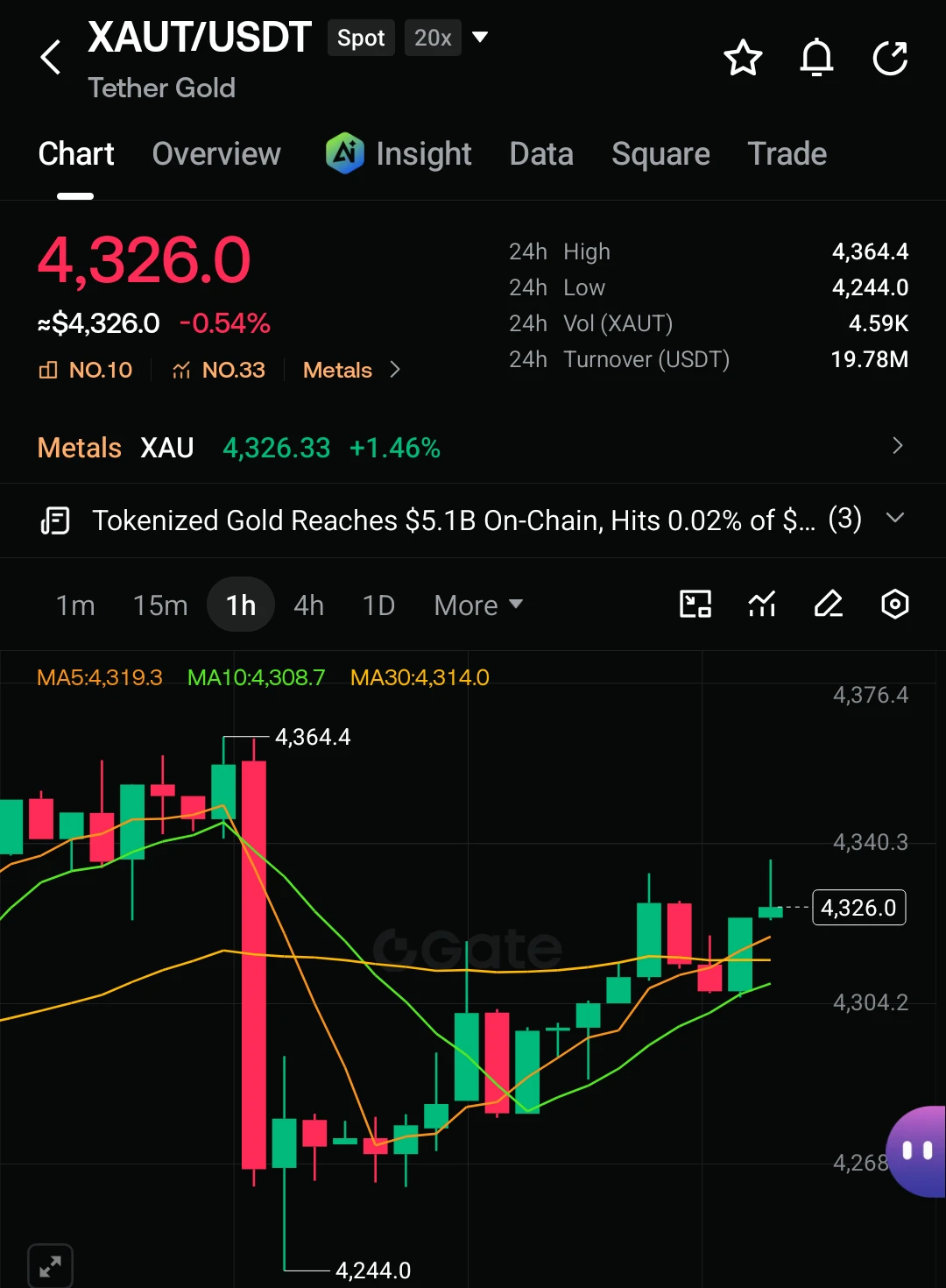Tap the XAU price 4,326.33
946x1288 pixels.
tap(277, 448)
